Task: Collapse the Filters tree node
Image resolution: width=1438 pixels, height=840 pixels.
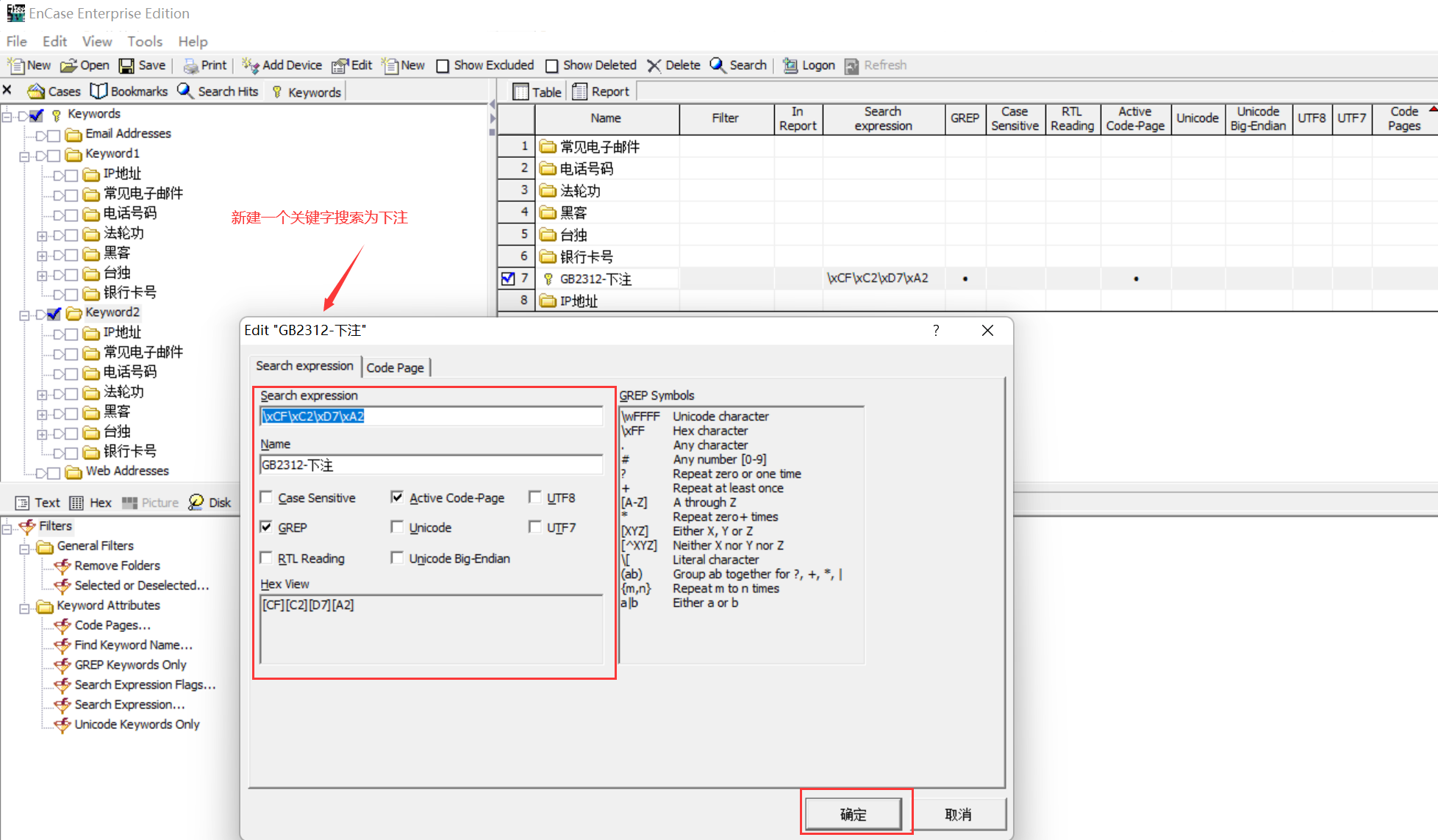Action: 7,528
